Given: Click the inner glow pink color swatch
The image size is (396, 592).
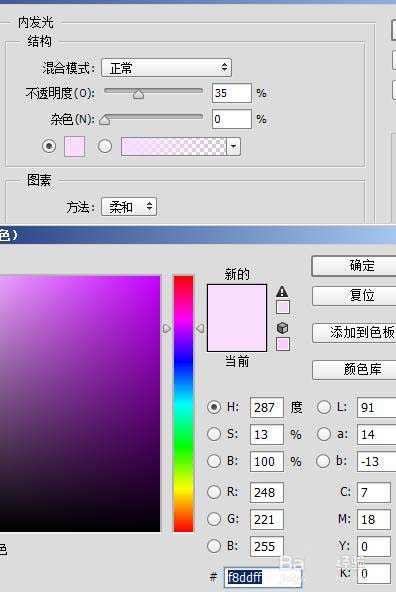Looking at the screenshot, I should (x=75, y=146).
